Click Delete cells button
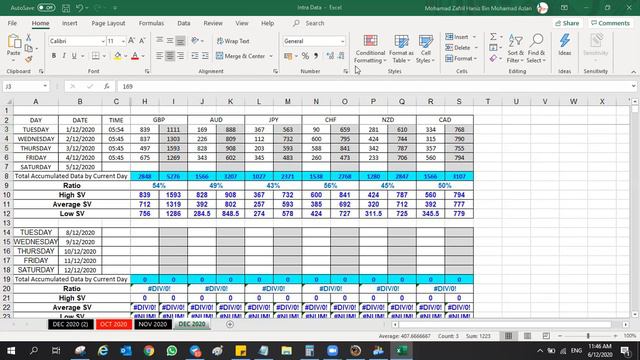This screenshot has width=640, height=360. [458, 48]
